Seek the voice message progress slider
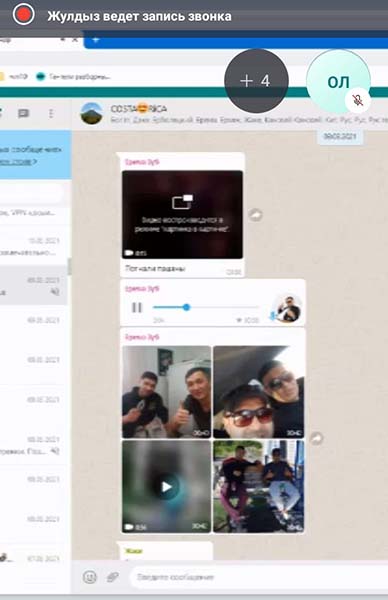Screen dimensions: 388x600 click(206, 307)
